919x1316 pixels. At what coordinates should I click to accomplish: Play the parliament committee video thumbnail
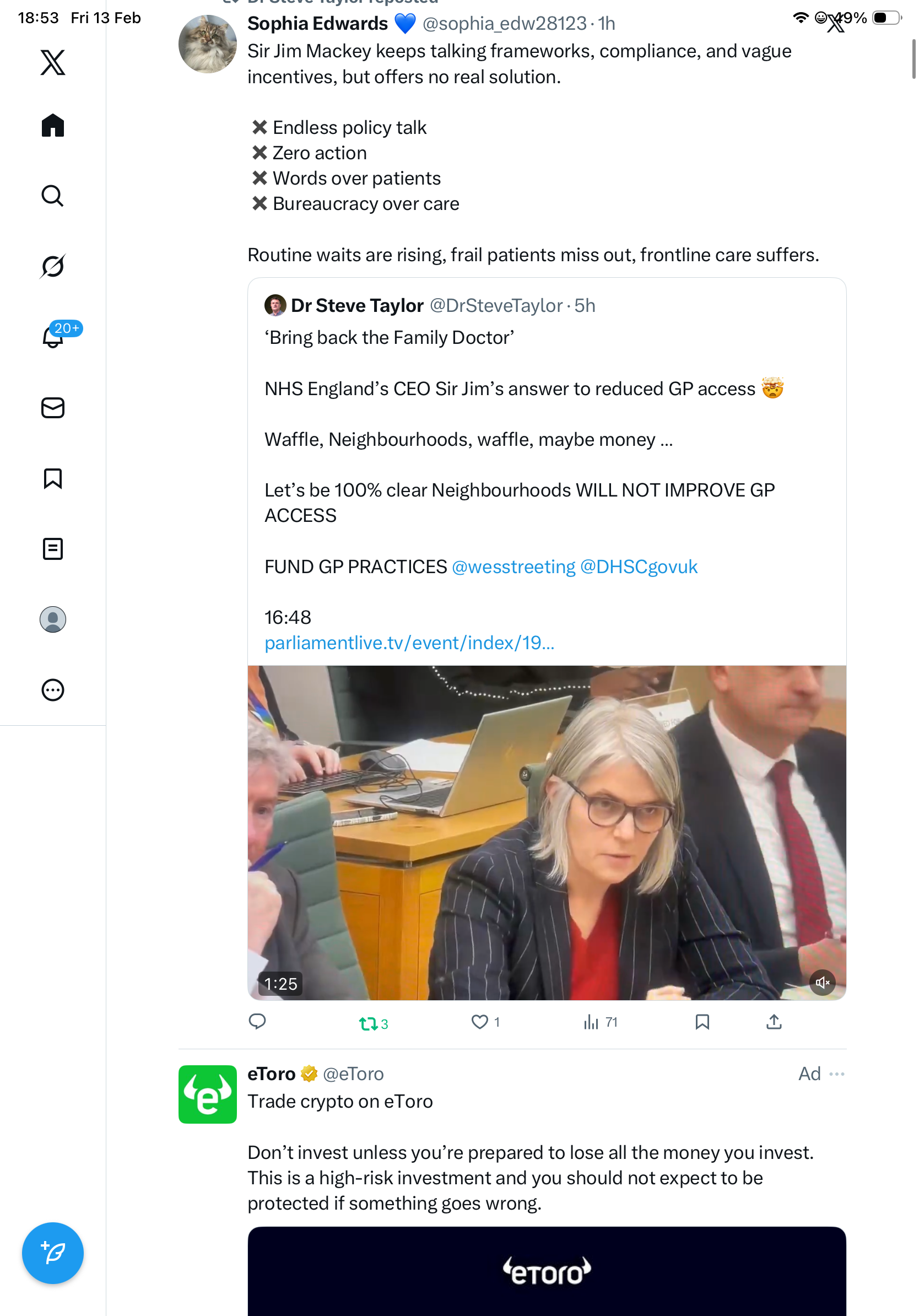[x=546, y=832]
